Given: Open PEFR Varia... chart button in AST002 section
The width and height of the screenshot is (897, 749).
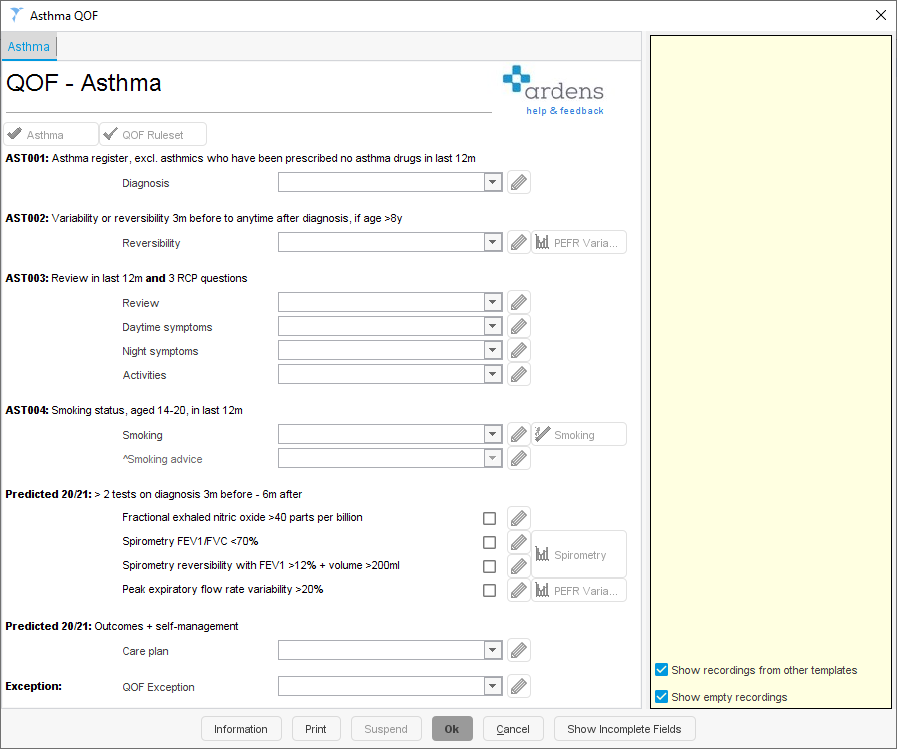Looking at the screenshot, I should [579, 243].
